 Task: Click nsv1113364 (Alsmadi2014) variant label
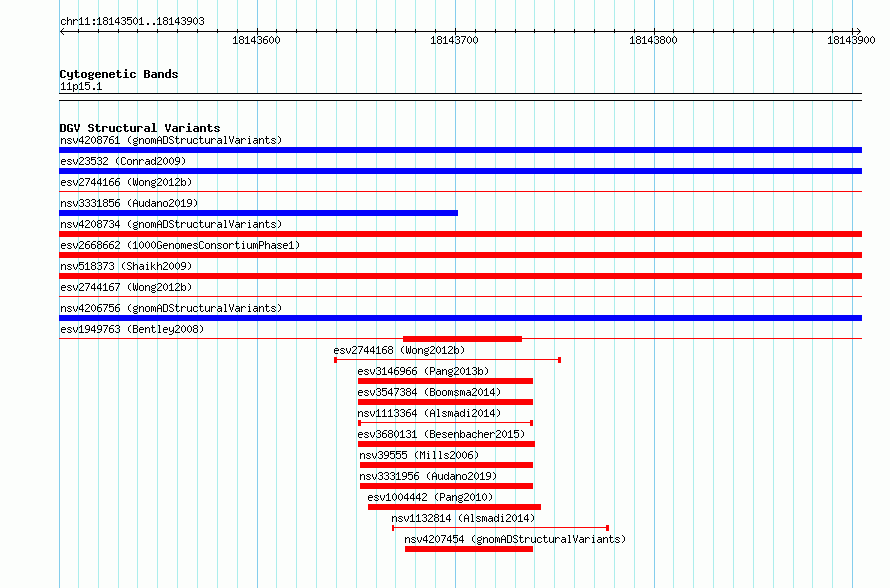pyautogui.click(x=429, y=413)
